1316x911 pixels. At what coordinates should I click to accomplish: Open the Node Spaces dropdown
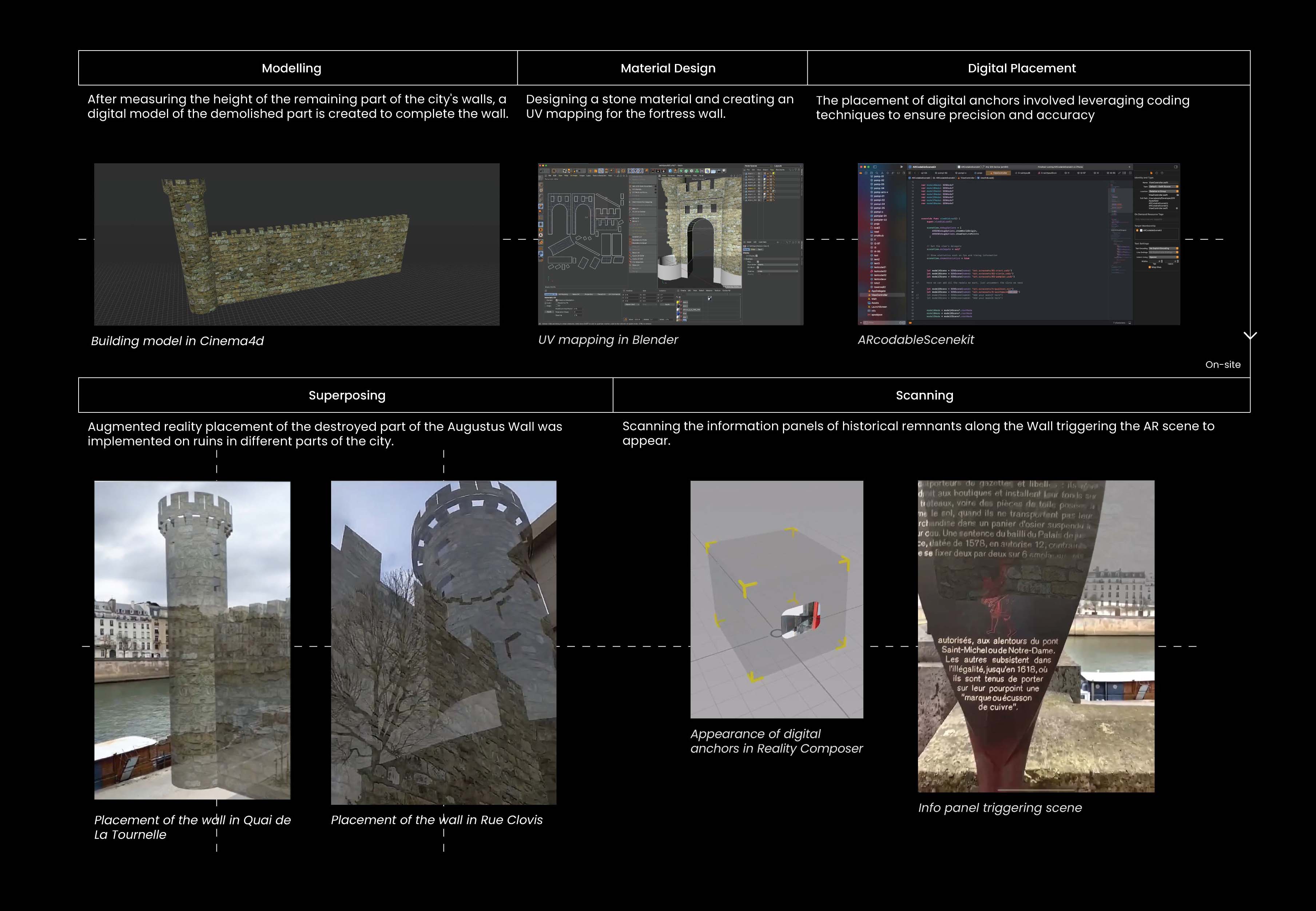(758, 166)
